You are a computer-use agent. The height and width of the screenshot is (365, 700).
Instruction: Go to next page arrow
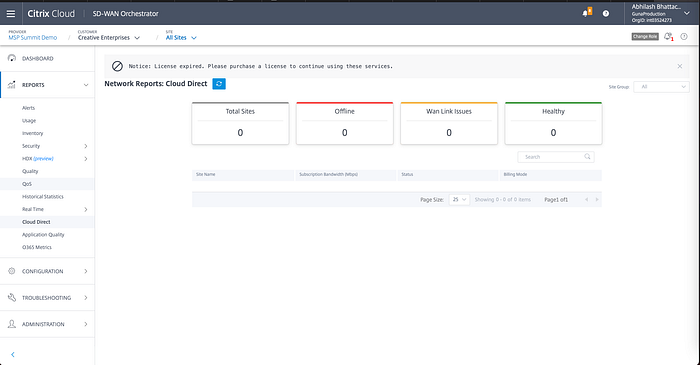[x=596, y=199]
